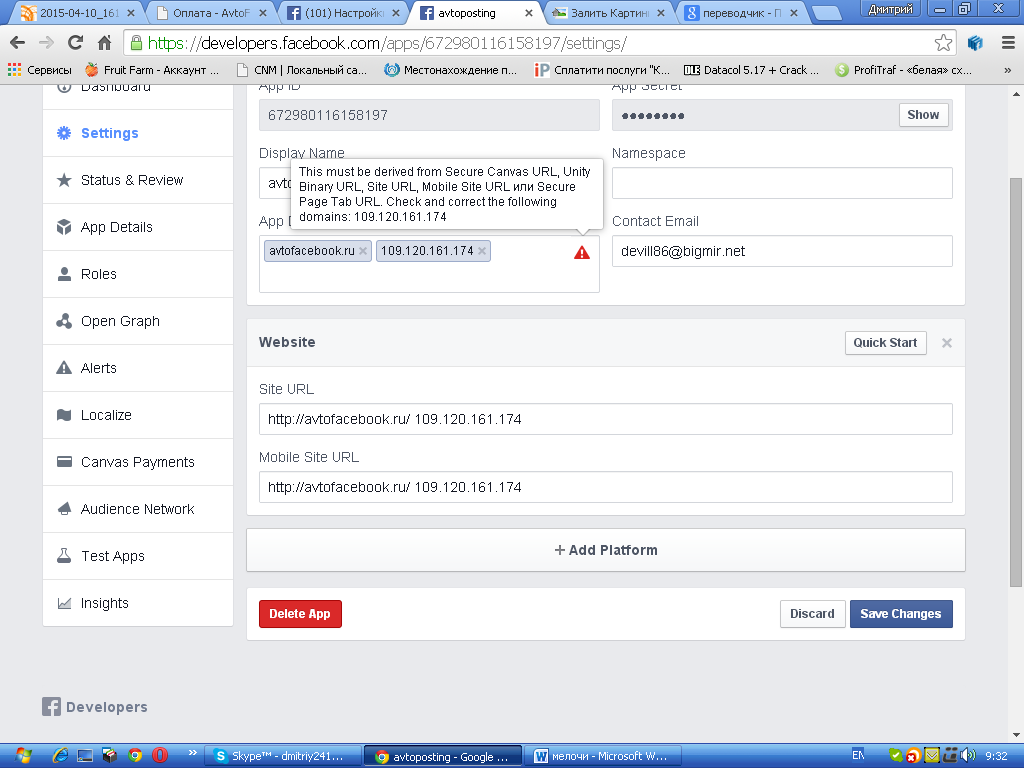
Task: Switch to (101) Настройки Facebook tab
Action: coord(344,12)
